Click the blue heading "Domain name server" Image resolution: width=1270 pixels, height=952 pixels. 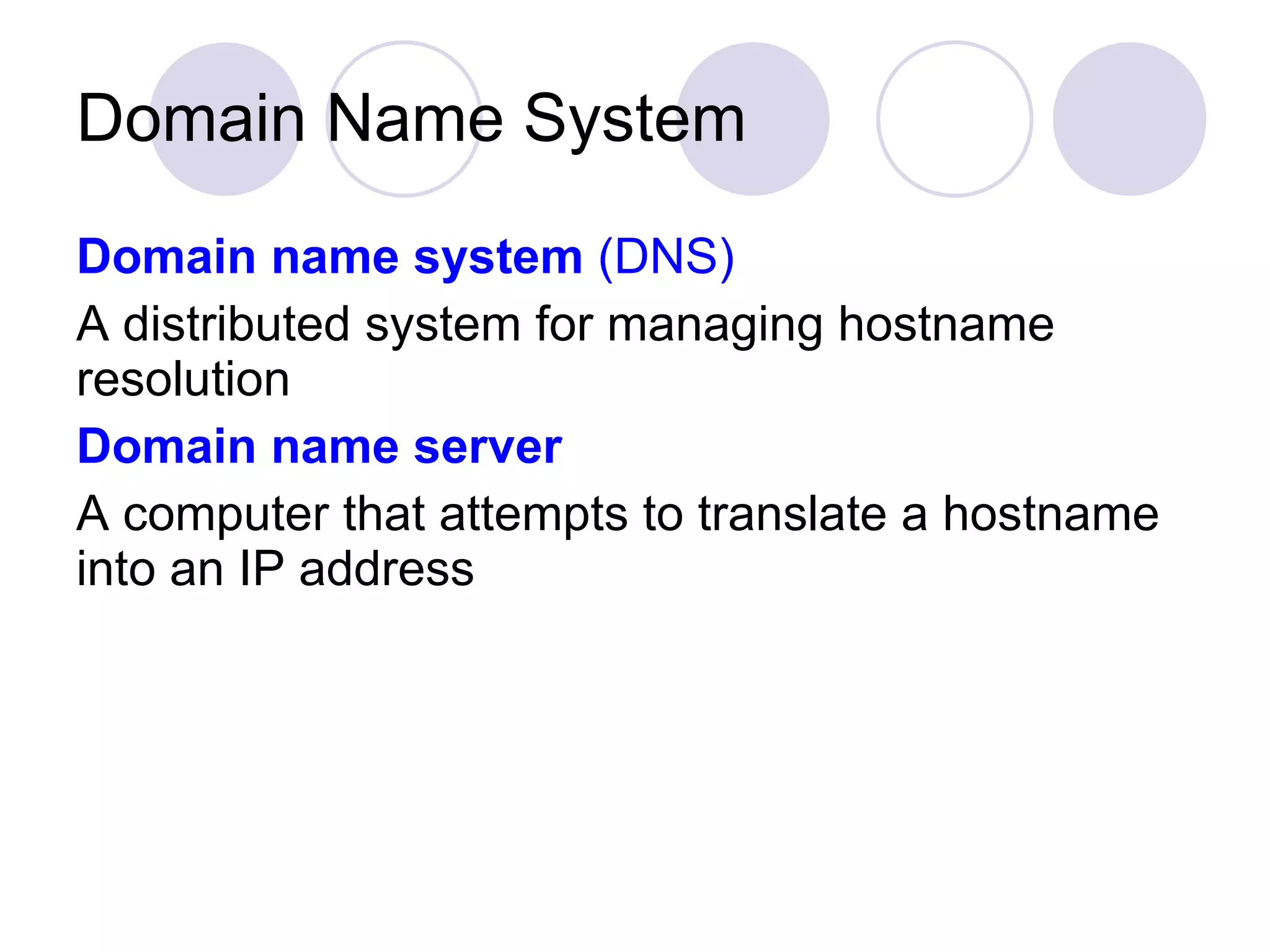(x=319, y=446)
